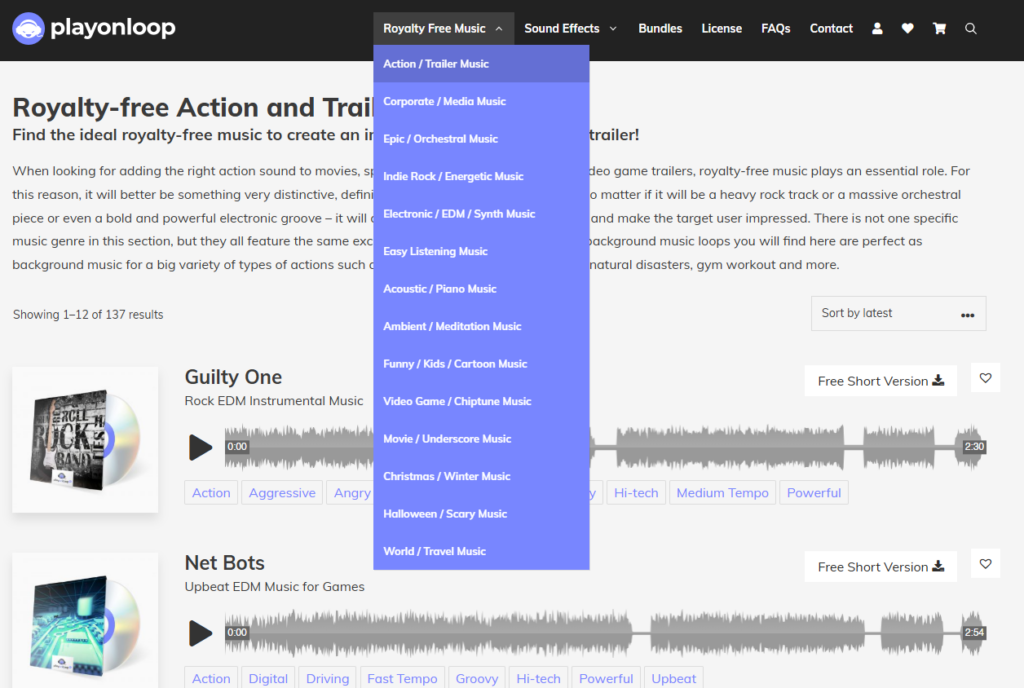Open the shopping cart icon
Image resolution: width=1024 pixels, height=688 pixels.
coord(939,29)
